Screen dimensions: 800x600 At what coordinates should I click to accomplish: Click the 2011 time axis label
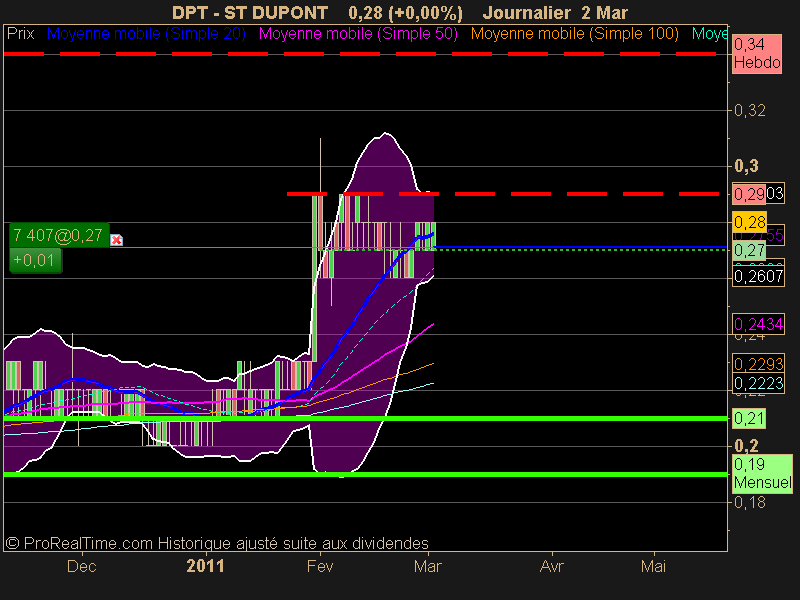(206, 566)
